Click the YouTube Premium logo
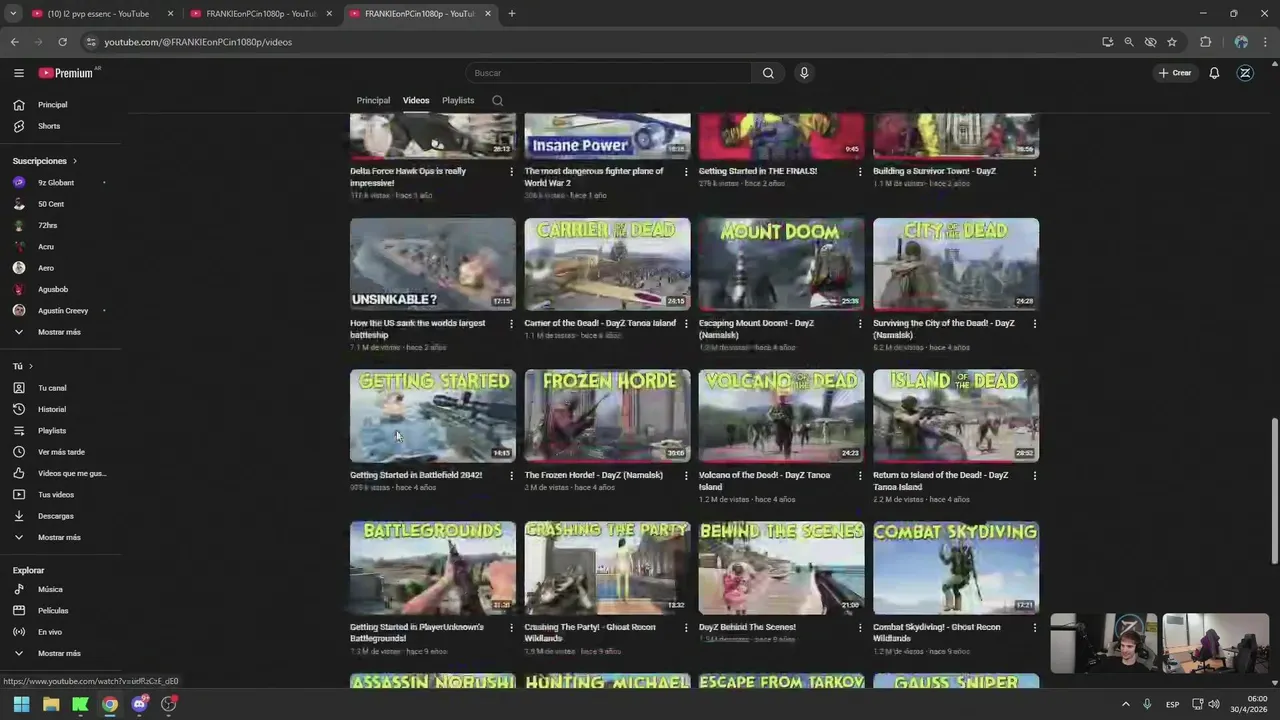The image size is (1280, 720). (x=68, y=73)
